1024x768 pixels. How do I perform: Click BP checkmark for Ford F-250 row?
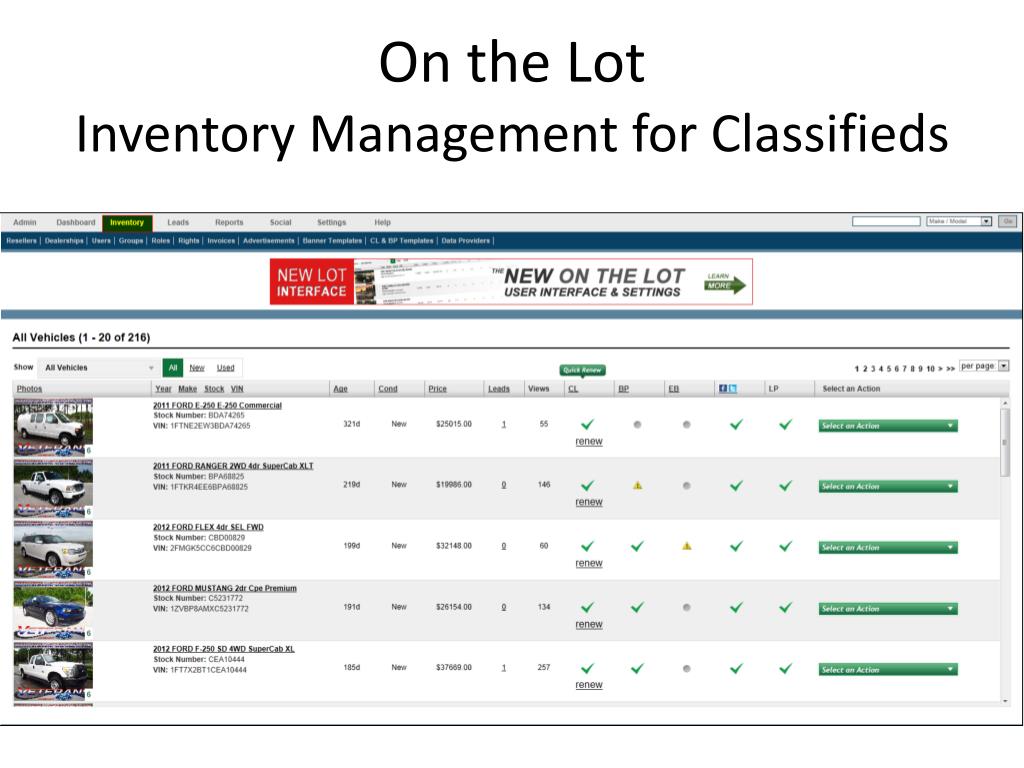[x=637, y=668]
